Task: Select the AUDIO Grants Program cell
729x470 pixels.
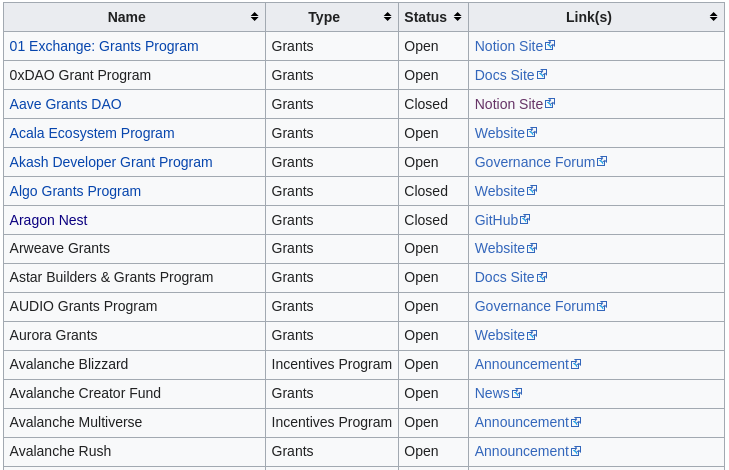Action: tap(134, 306)
